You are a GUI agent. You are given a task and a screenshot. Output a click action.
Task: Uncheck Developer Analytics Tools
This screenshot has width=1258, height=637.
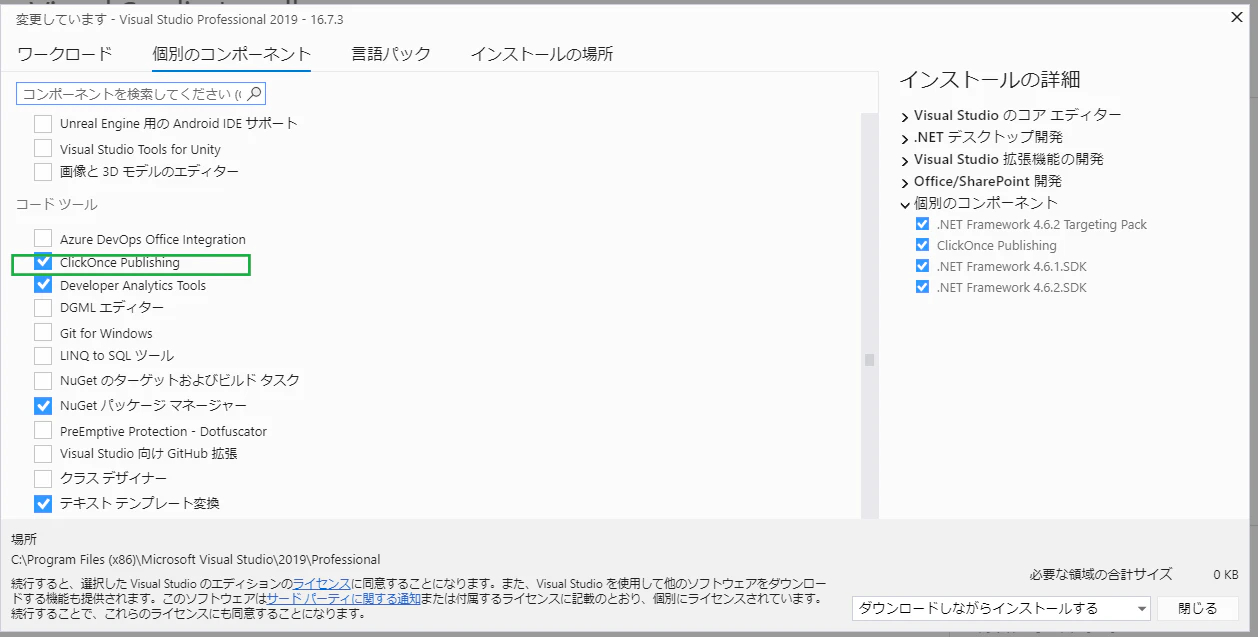43,285
